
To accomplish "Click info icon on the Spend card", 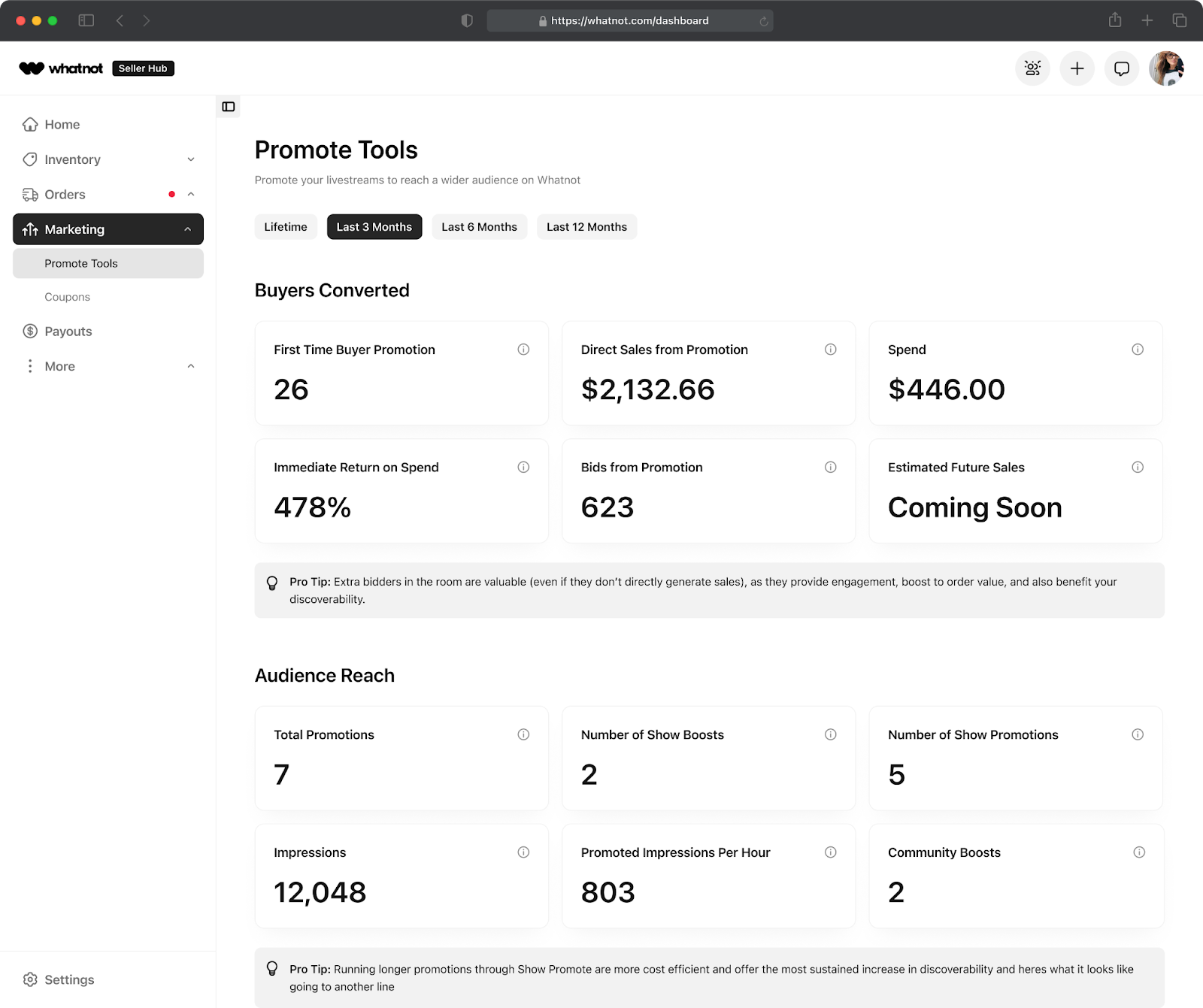I will point(1138,350).
